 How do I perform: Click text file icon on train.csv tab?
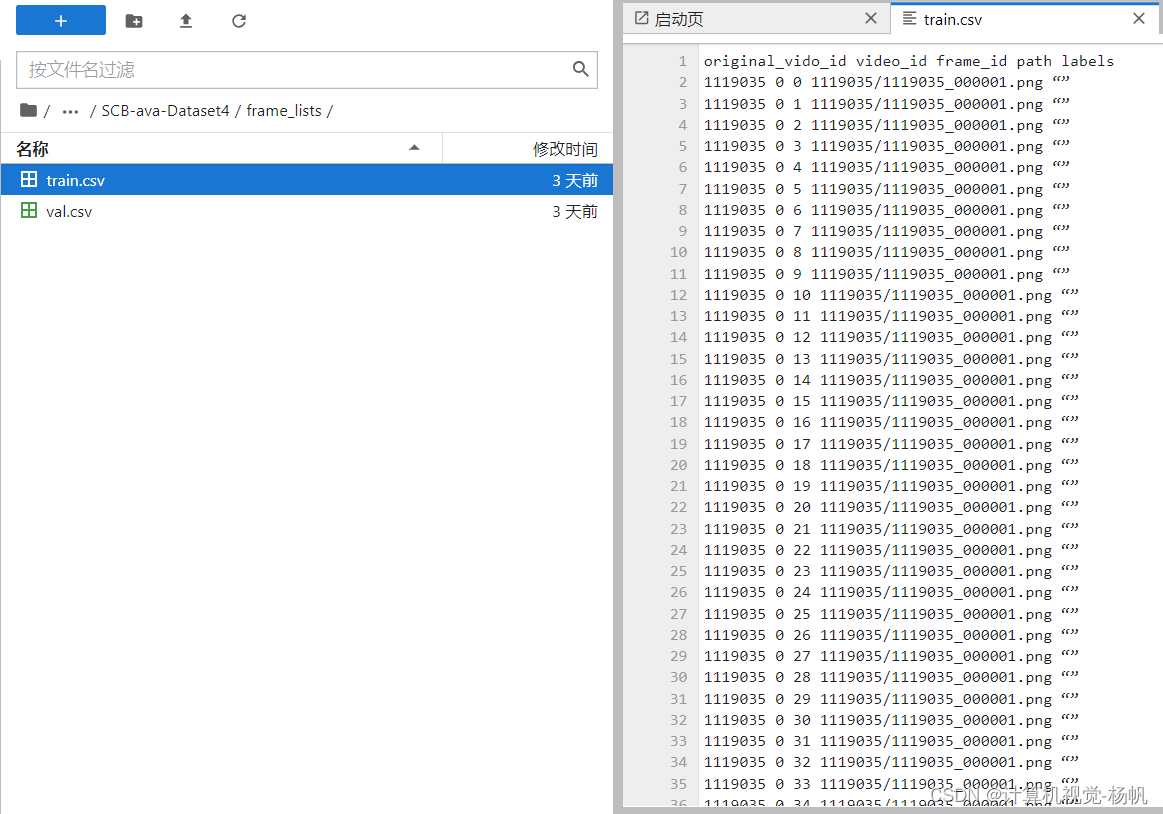[x=909, y=18]
